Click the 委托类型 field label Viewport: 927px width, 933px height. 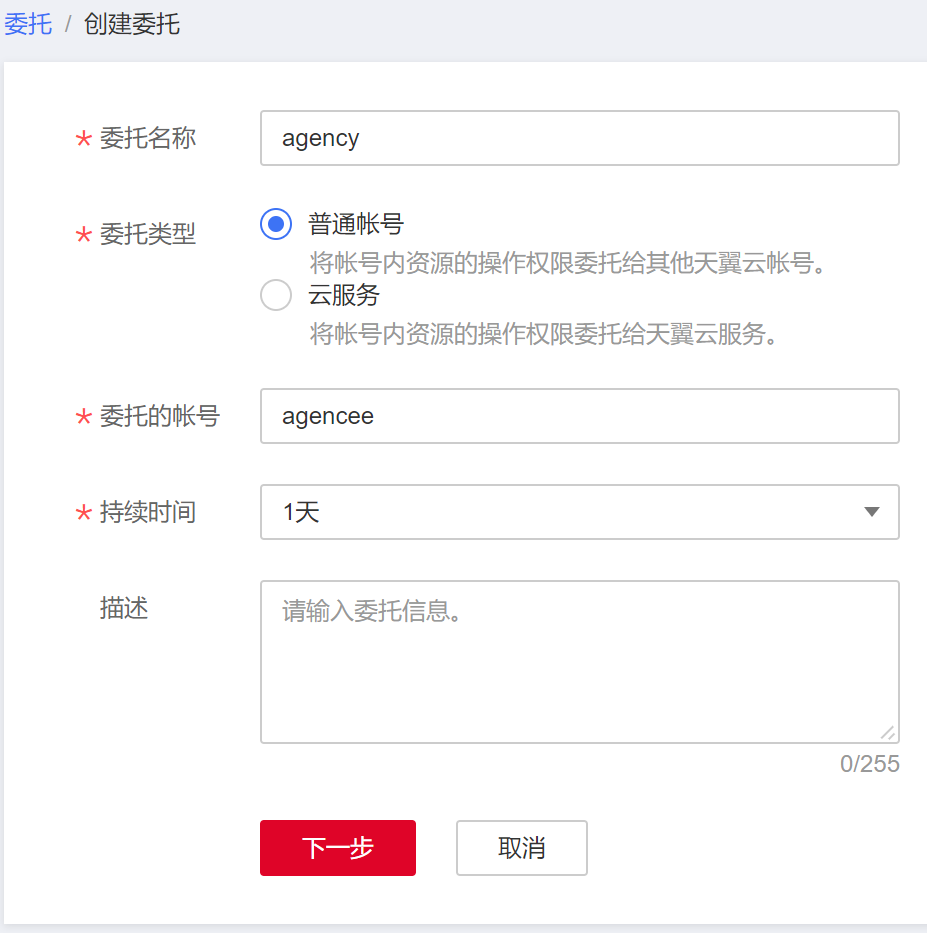(x=148, y=234)
